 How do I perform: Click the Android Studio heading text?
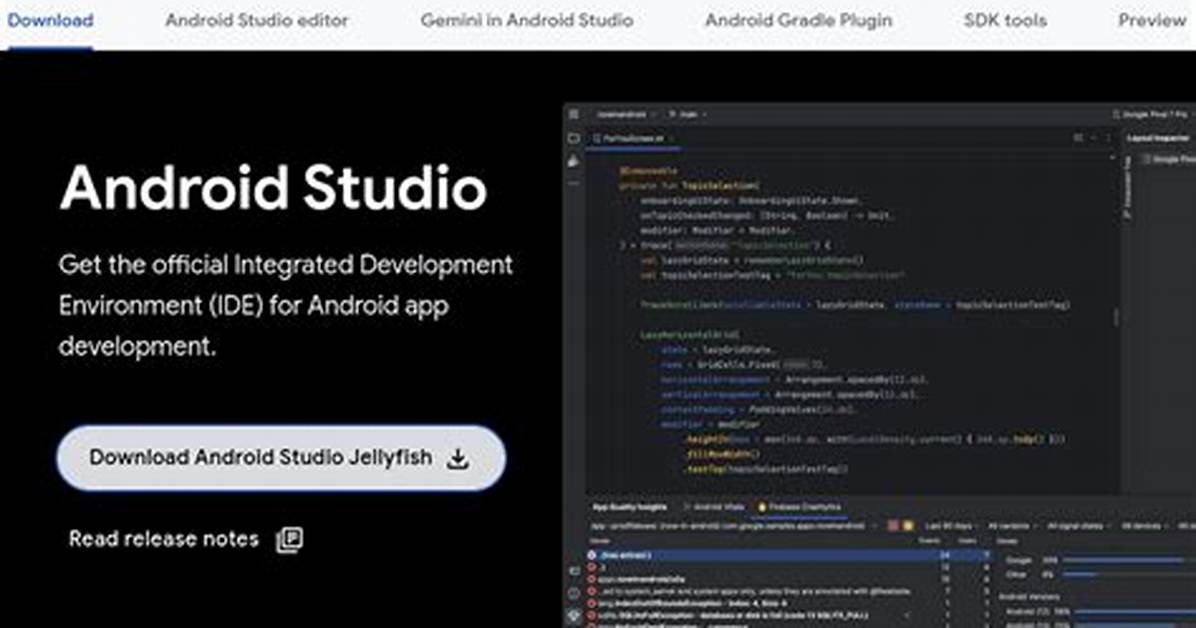[x=273, y=188]
